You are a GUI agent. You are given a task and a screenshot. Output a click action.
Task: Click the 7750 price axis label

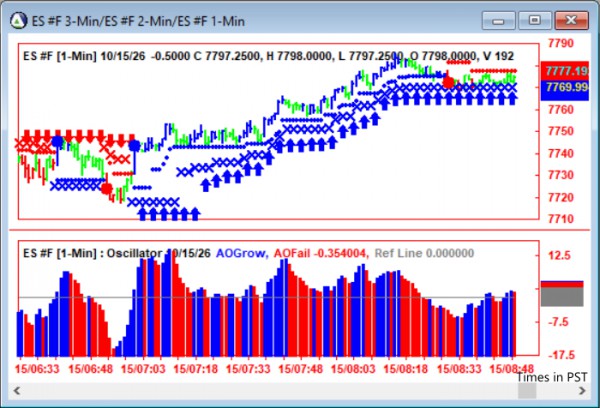point(561,131)
